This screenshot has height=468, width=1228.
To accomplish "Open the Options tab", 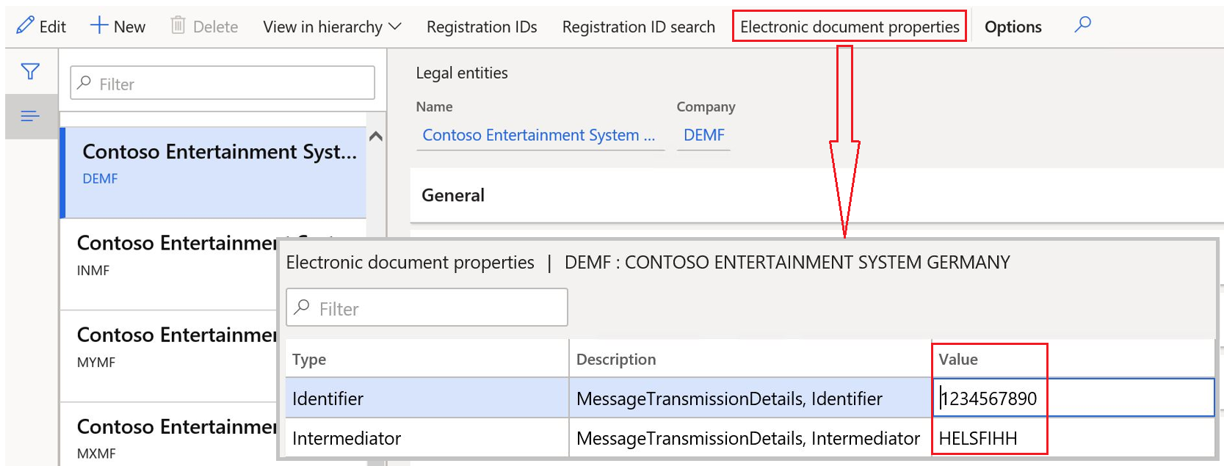I will pos(1013,27).
